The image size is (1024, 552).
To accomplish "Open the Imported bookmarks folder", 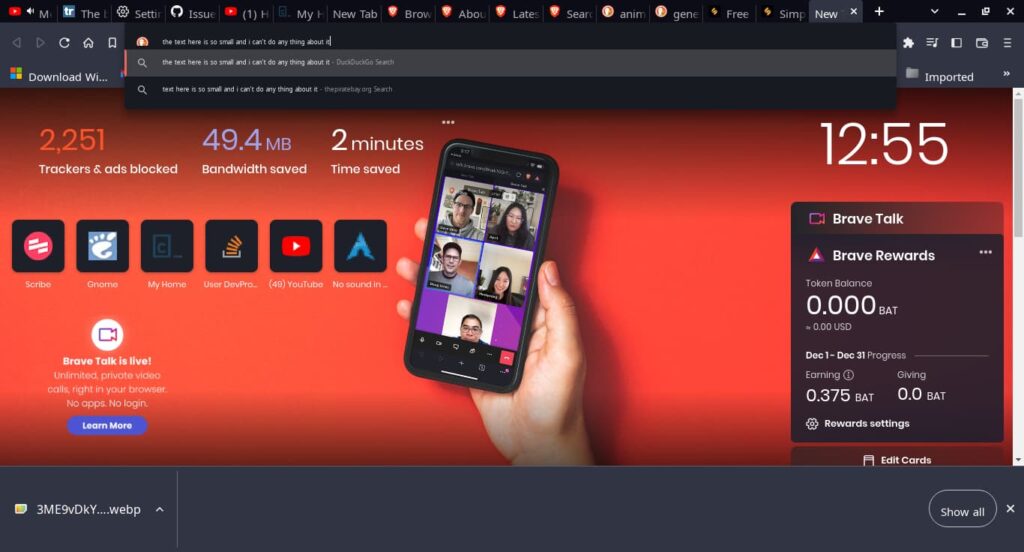I will click(x=940, y=76).
